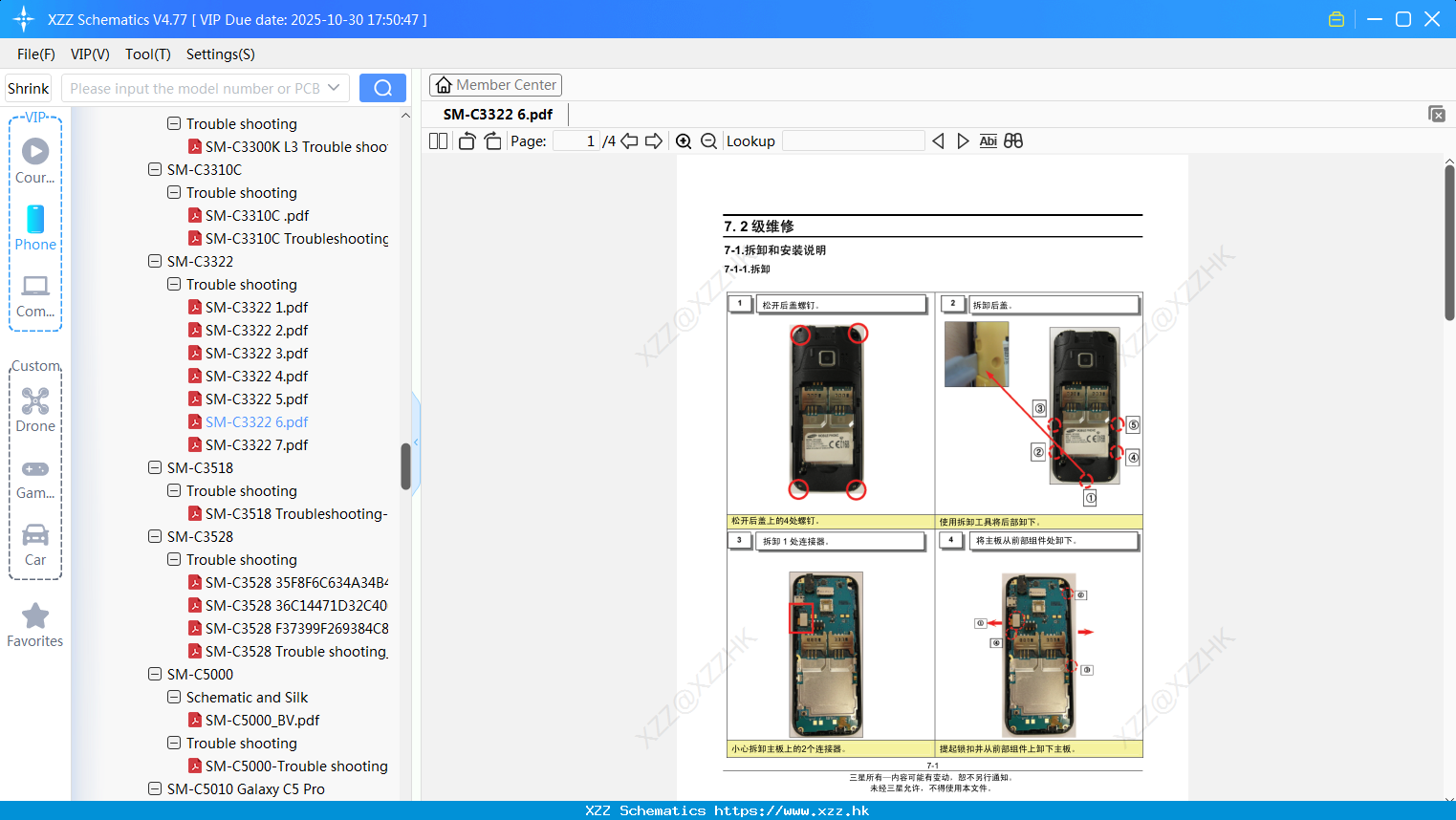Screen dimensions: 1456x820
Task: Collapse the SM-C3518 node
Action: coord(155,467)
